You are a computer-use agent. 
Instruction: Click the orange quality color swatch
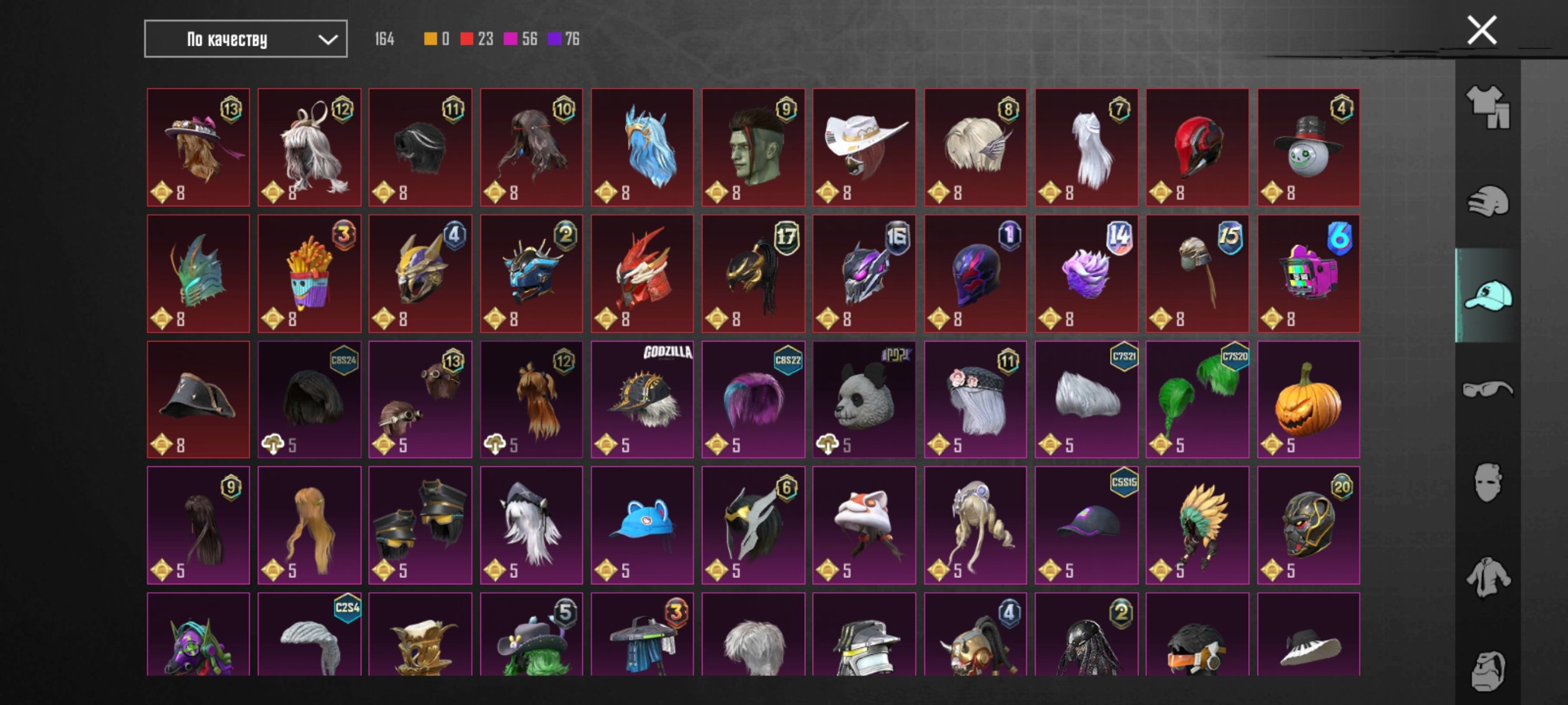tap(430, 39)
